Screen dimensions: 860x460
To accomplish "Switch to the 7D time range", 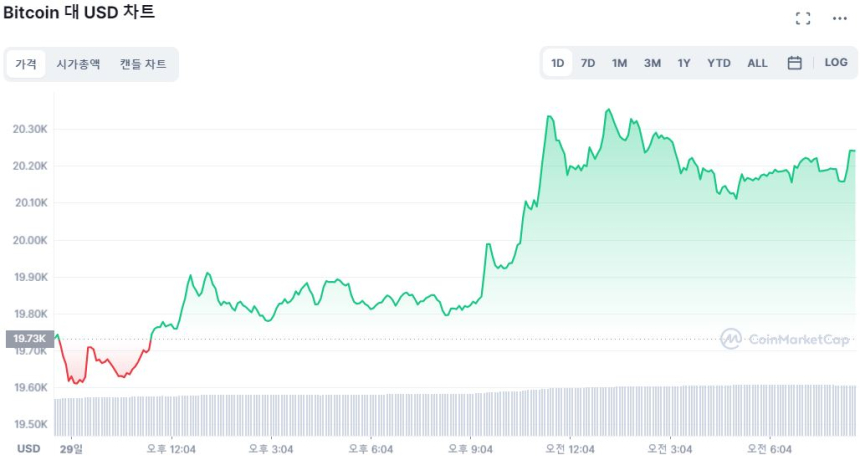I will click(x=588, y=63).
